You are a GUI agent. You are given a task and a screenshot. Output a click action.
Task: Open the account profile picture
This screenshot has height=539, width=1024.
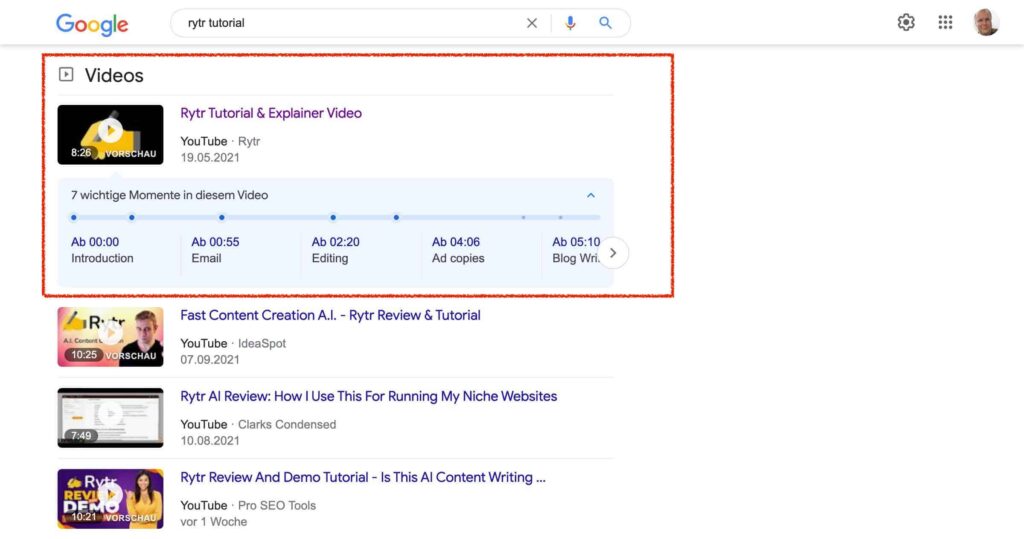click(986, 22)
